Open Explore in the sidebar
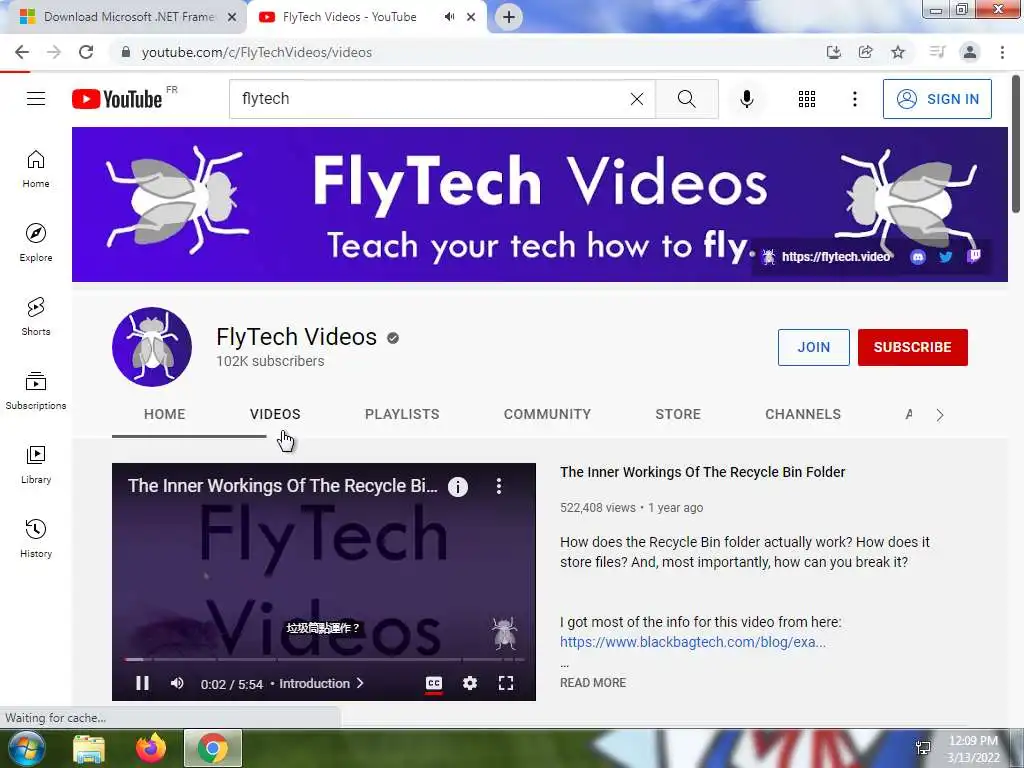The height and width of the screenshot is (768, 1024). click(x=36, y=242)
